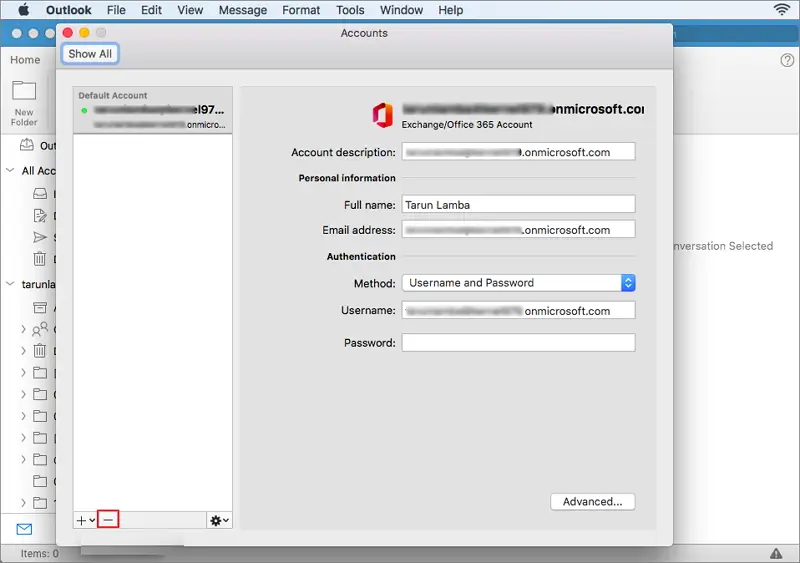Click the minus button to remove account
The image size is (800, 563).
108,520
